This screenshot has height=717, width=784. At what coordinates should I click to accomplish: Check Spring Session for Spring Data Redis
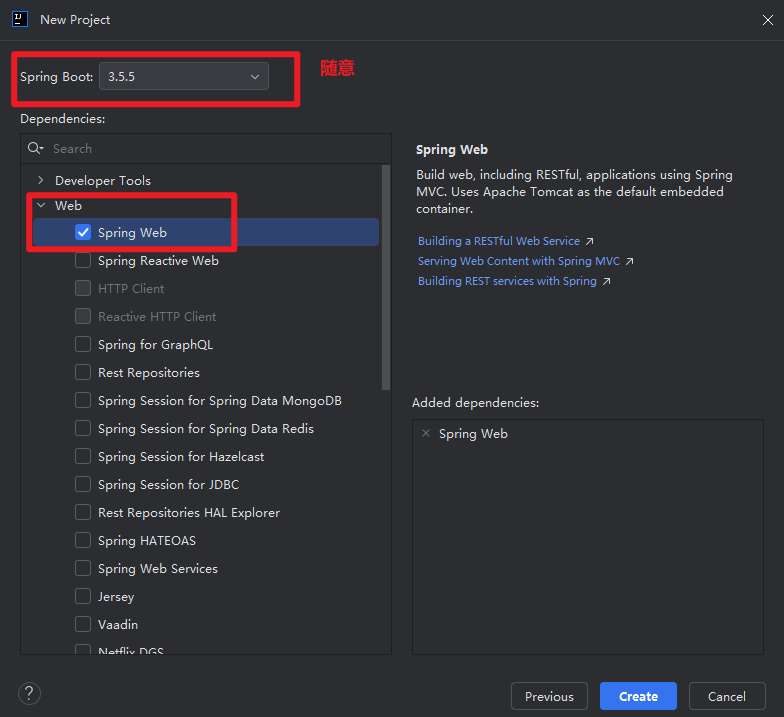83,428
